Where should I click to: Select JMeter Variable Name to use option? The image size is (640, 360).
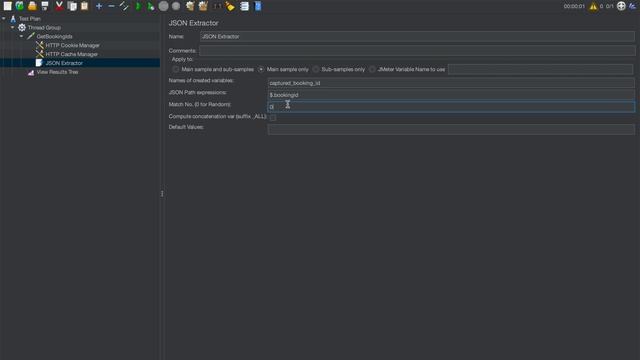(x=372, y=69)
